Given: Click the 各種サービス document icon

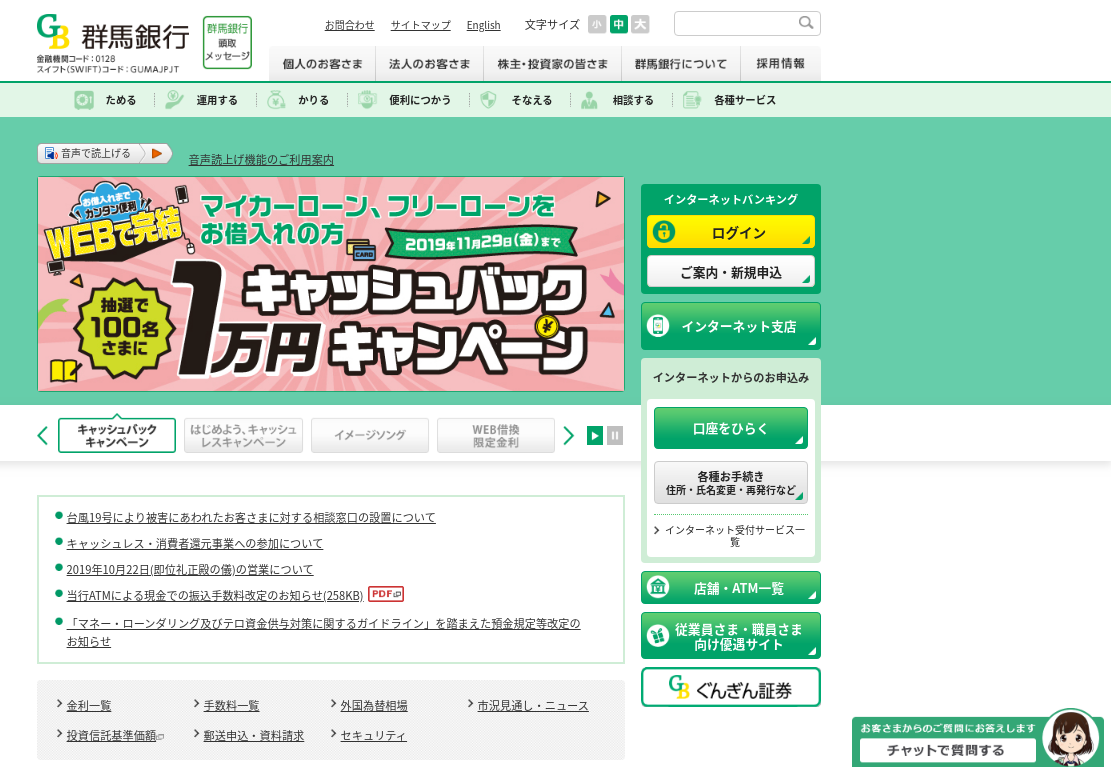Looking at the screenshot, I should point(692,100).
